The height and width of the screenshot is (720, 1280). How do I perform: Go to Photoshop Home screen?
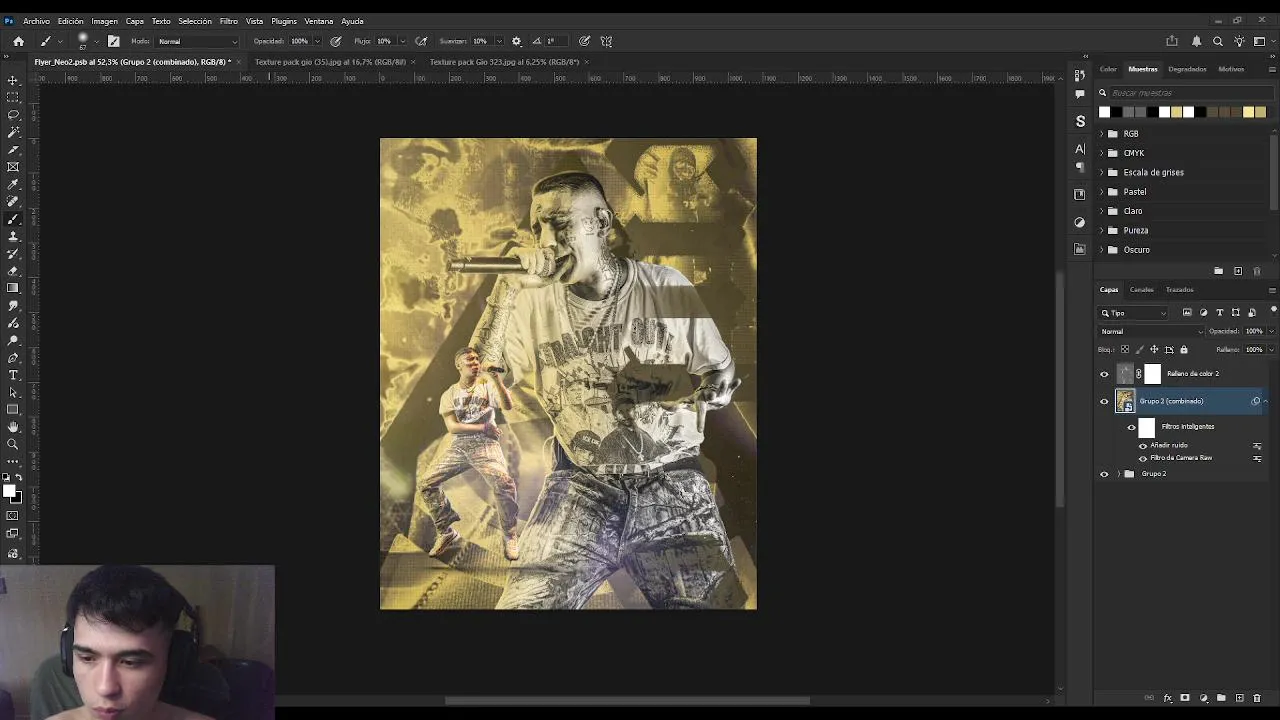pyautogui.click(x=18, y=41)
